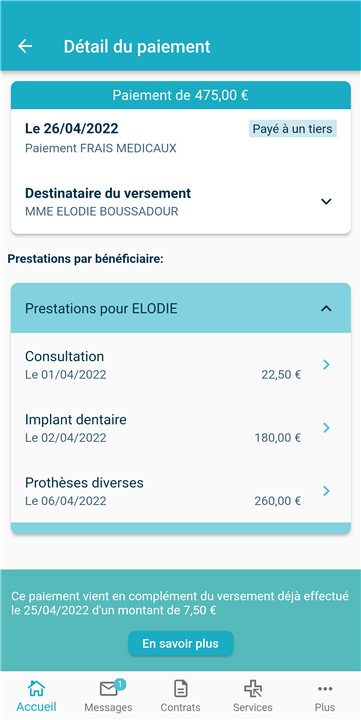Collapse Prestations pour ELODIE section
This screenshot has width=361, height=720.
326,309
